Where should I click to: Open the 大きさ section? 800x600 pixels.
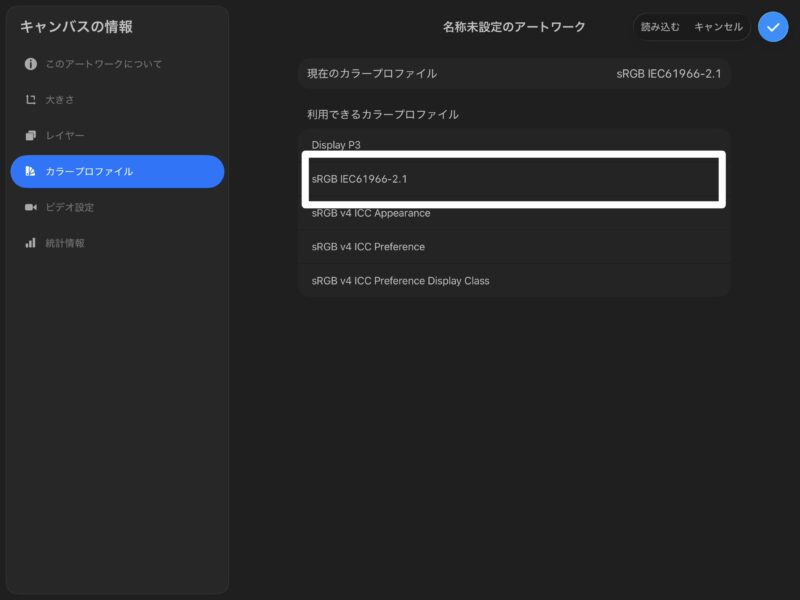[117, 99]
